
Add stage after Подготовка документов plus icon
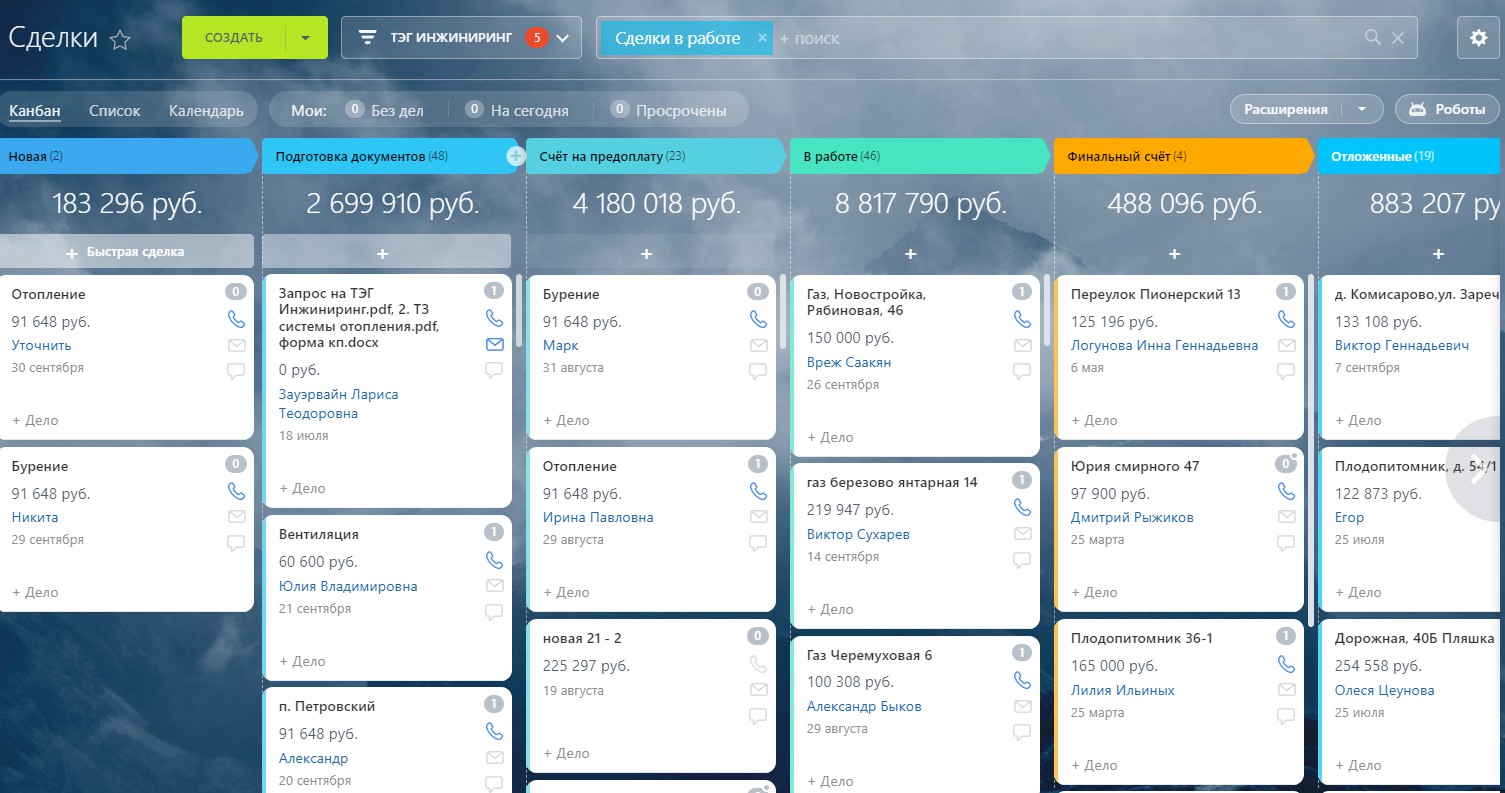click(x=516, y=156)
